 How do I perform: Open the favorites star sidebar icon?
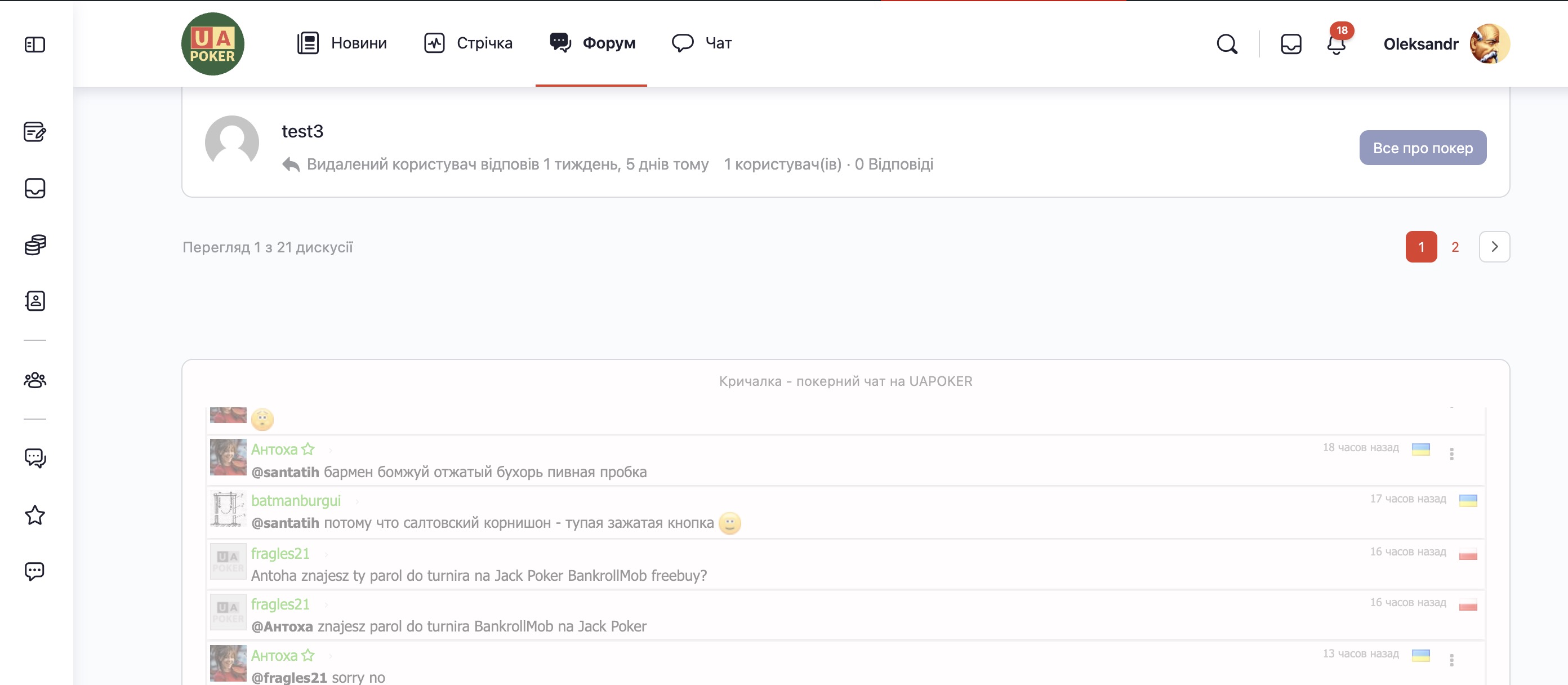[x=35, y=515]
